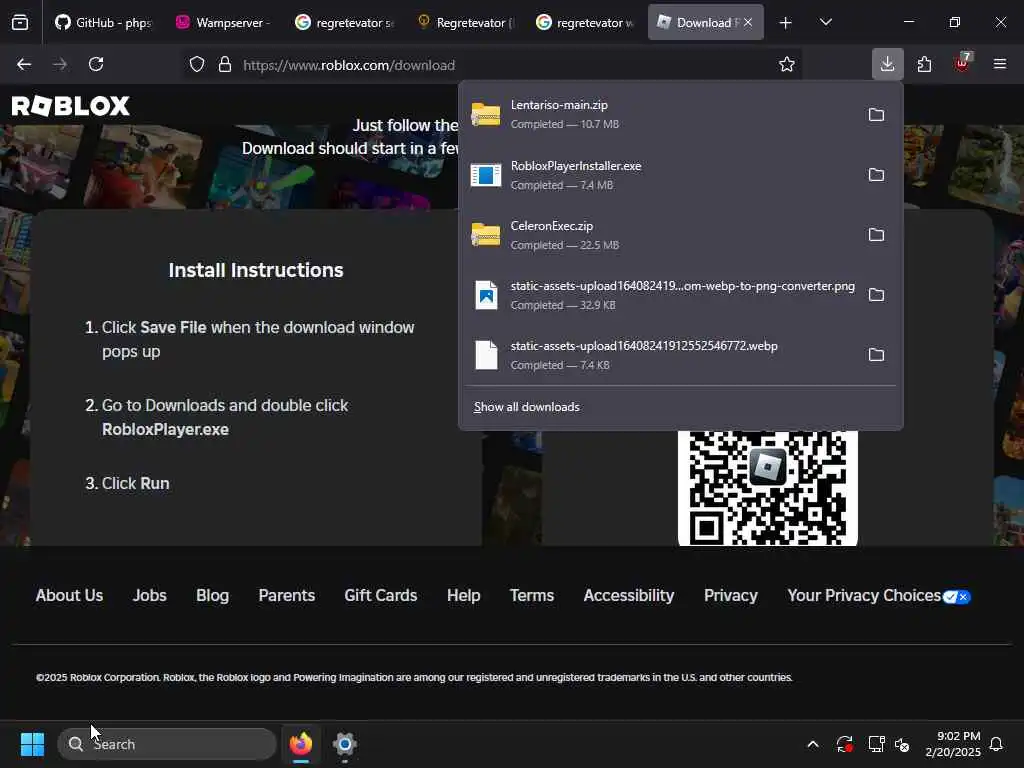
Task: Open the Firefox hamburger application menu
Action: [x=999, y=64]
